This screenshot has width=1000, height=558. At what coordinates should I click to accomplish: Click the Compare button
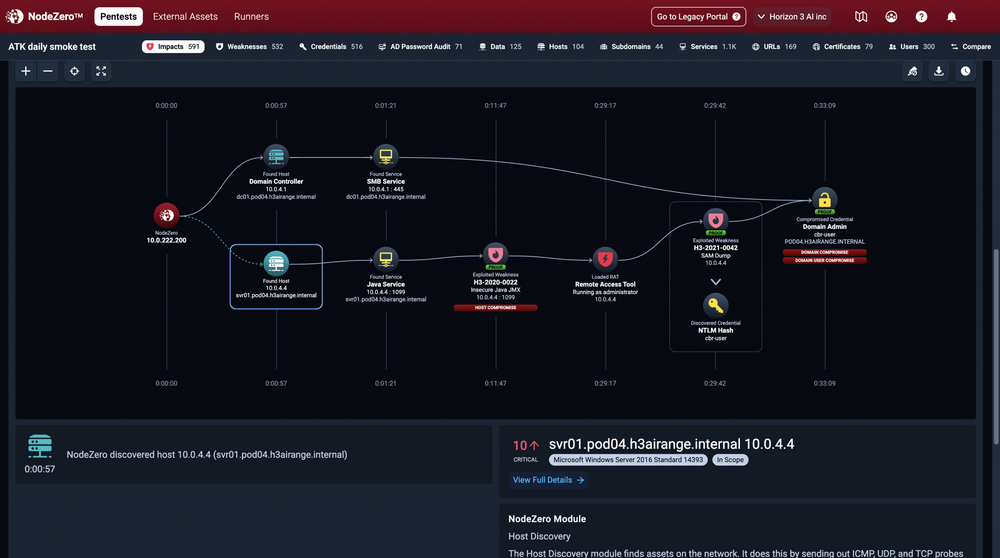(x=969, y=47)
